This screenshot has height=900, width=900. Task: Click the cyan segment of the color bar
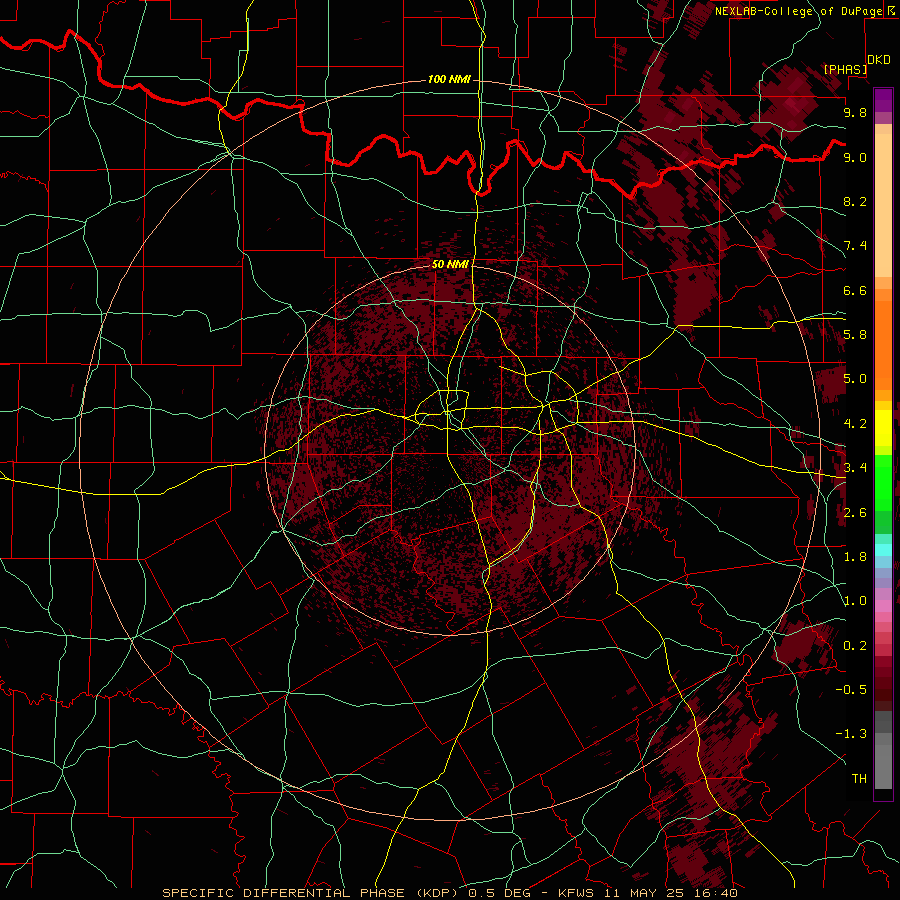pyautogui.click(x=883, y=549)
